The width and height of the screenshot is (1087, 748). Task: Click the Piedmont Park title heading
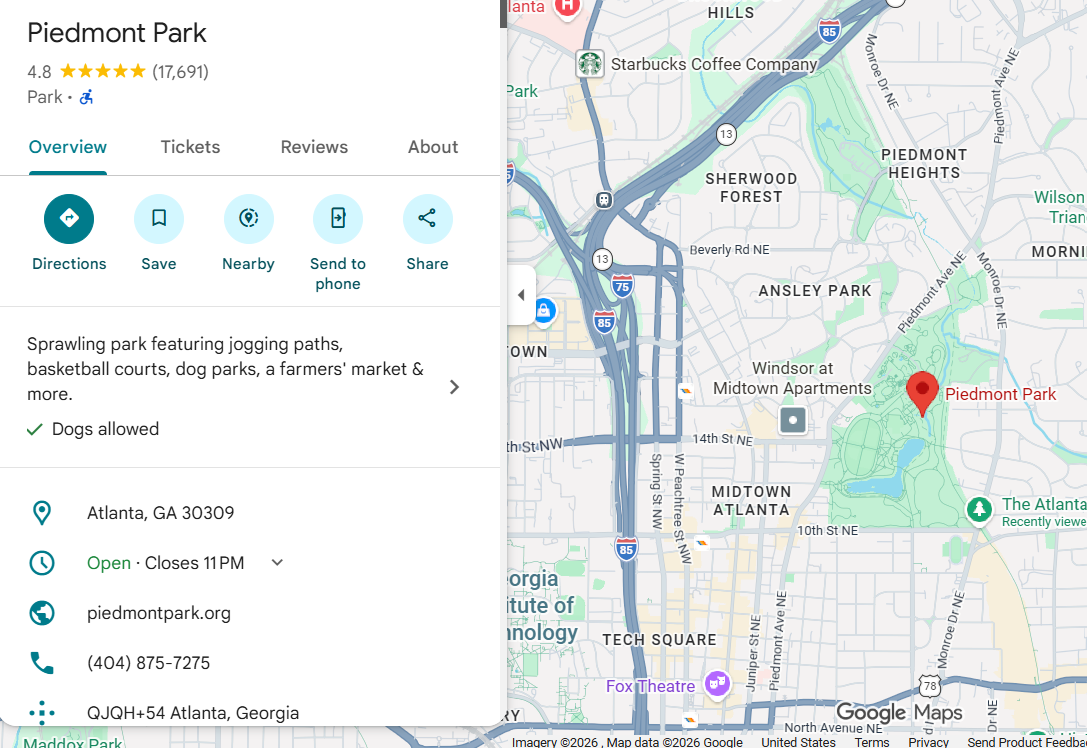116,33
